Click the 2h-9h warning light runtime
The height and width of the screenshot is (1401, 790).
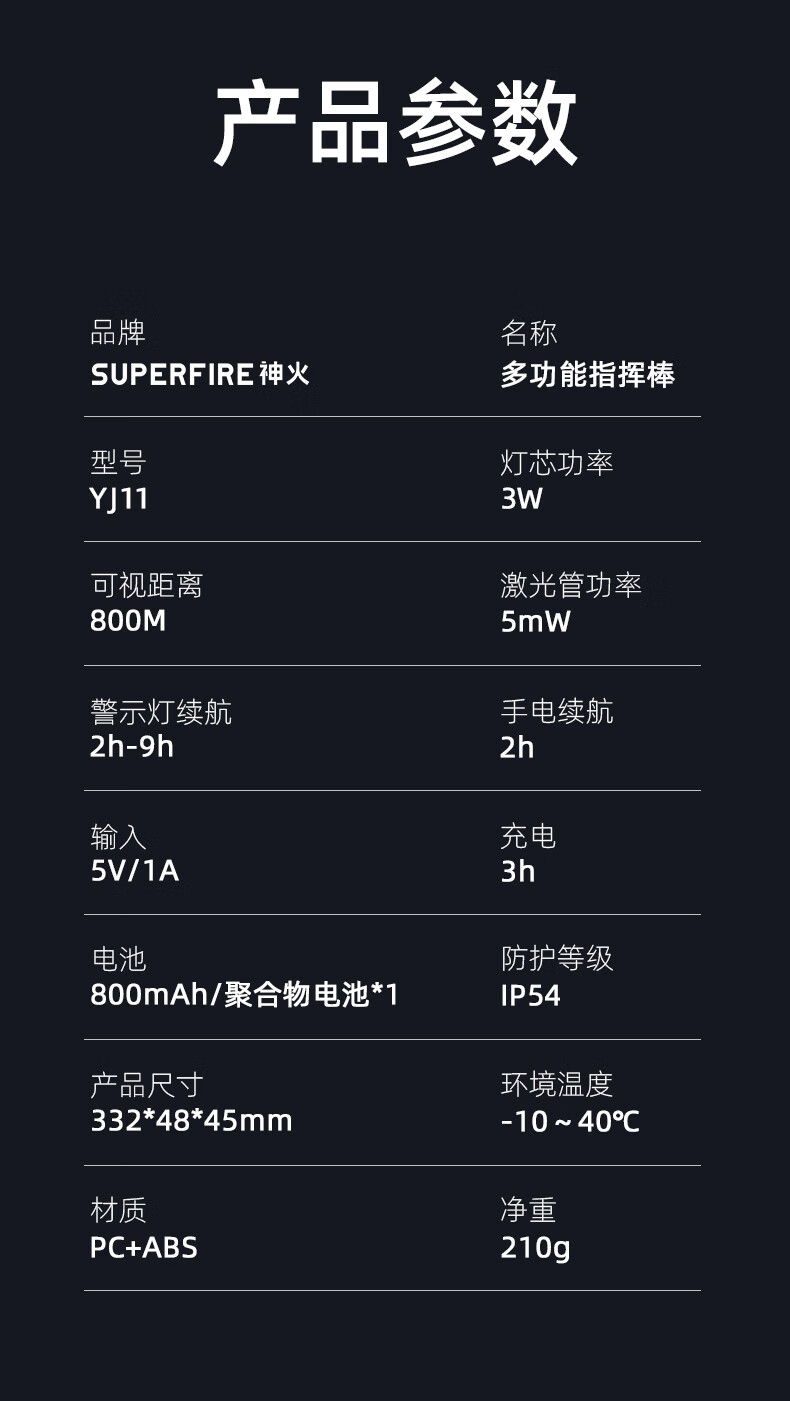(x=132, y=746)
